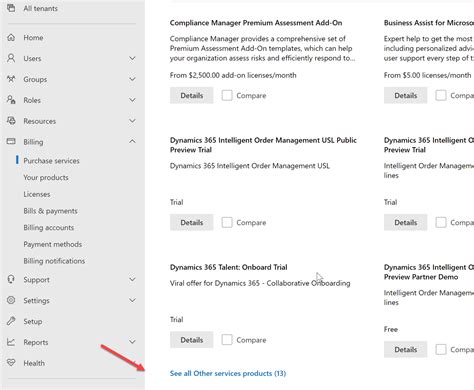
Task: Tick Compare for Business Assist product
Action: 441,95
